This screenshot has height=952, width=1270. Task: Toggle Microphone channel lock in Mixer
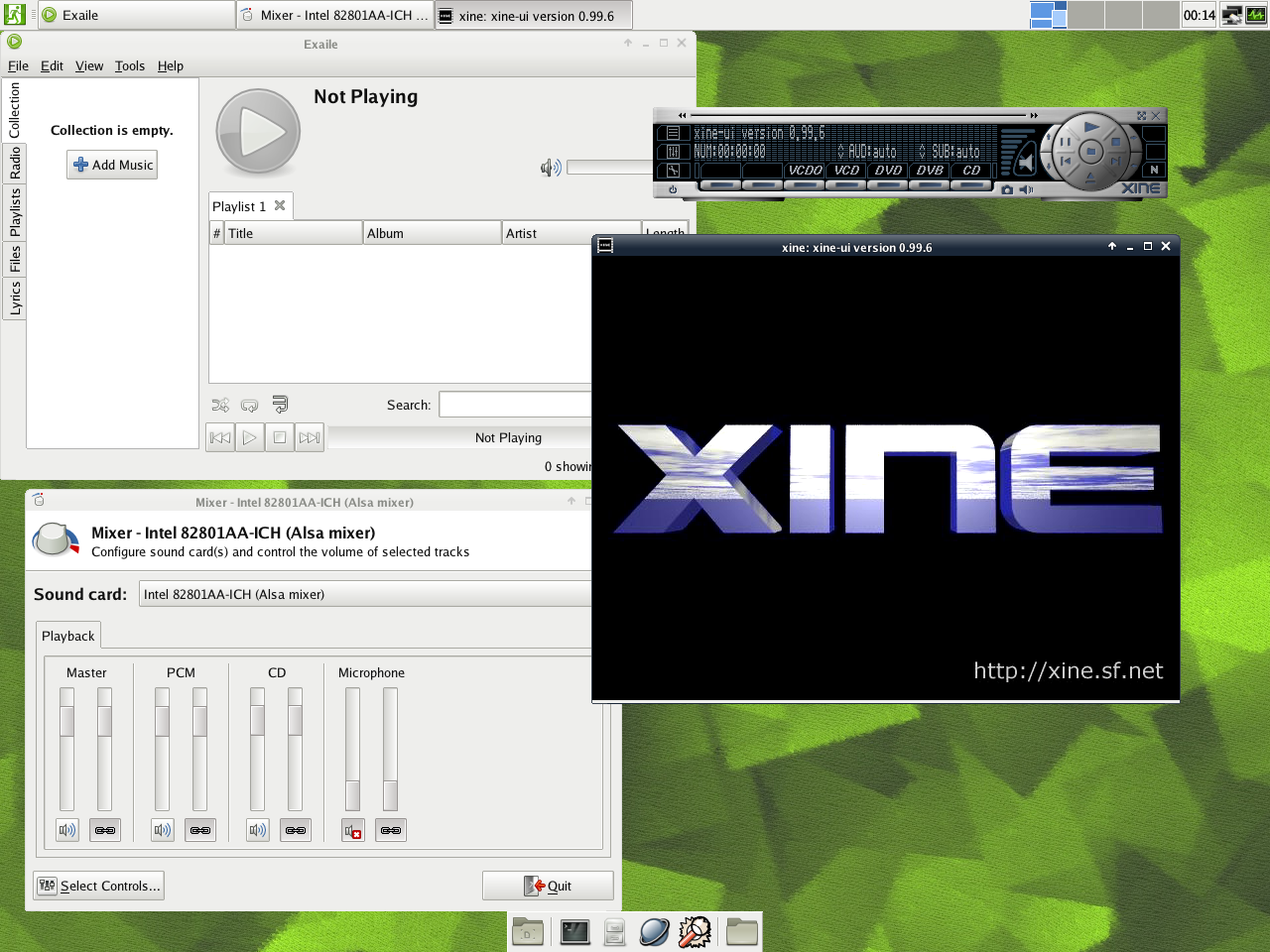pyautogui.click(x=391, y=830)
